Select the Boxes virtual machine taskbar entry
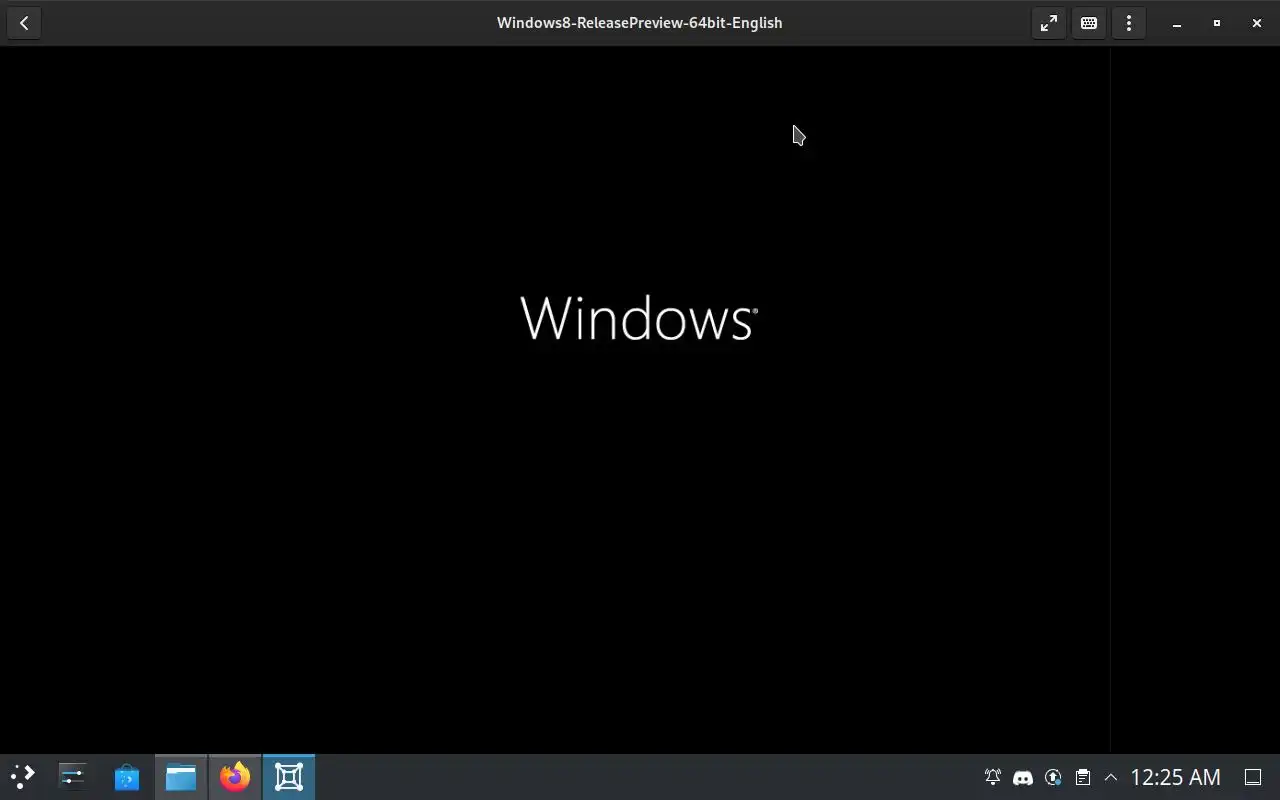This screenshot has width=1280, height=800. pyautogui.click(x=289, y=777)
